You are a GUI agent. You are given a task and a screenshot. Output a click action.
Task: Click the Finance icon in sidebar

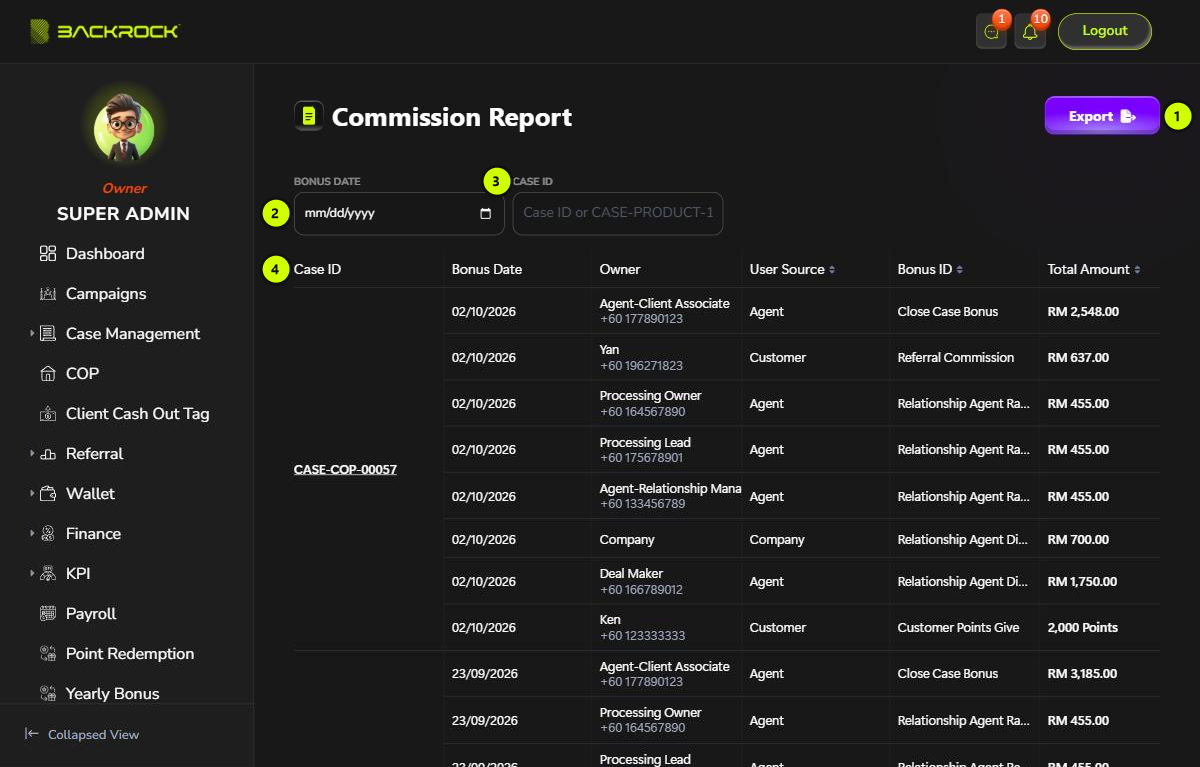point(48,534)
